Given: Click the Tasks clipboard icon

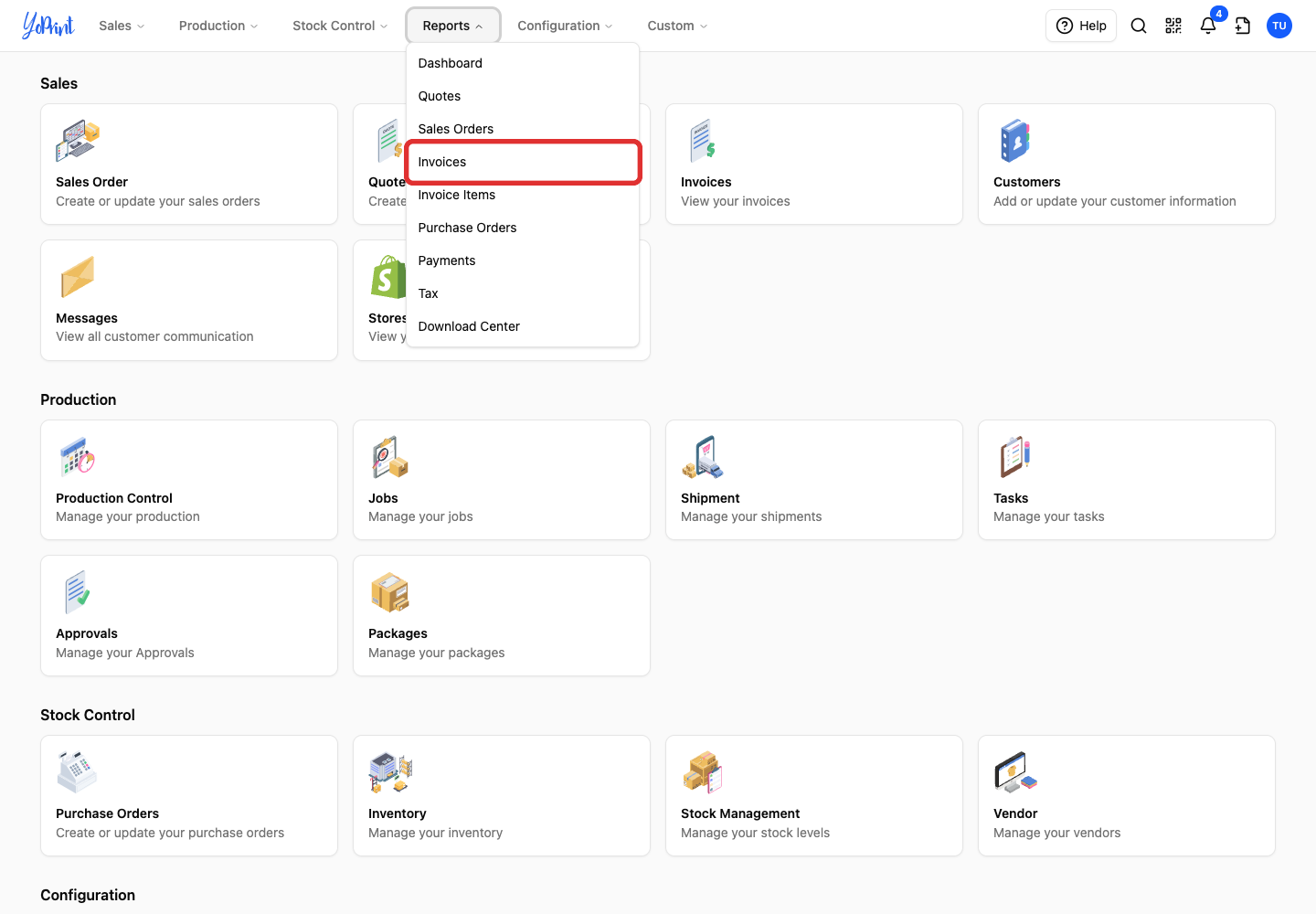Looking at the screenshot, I should [x=1015, y=457].
